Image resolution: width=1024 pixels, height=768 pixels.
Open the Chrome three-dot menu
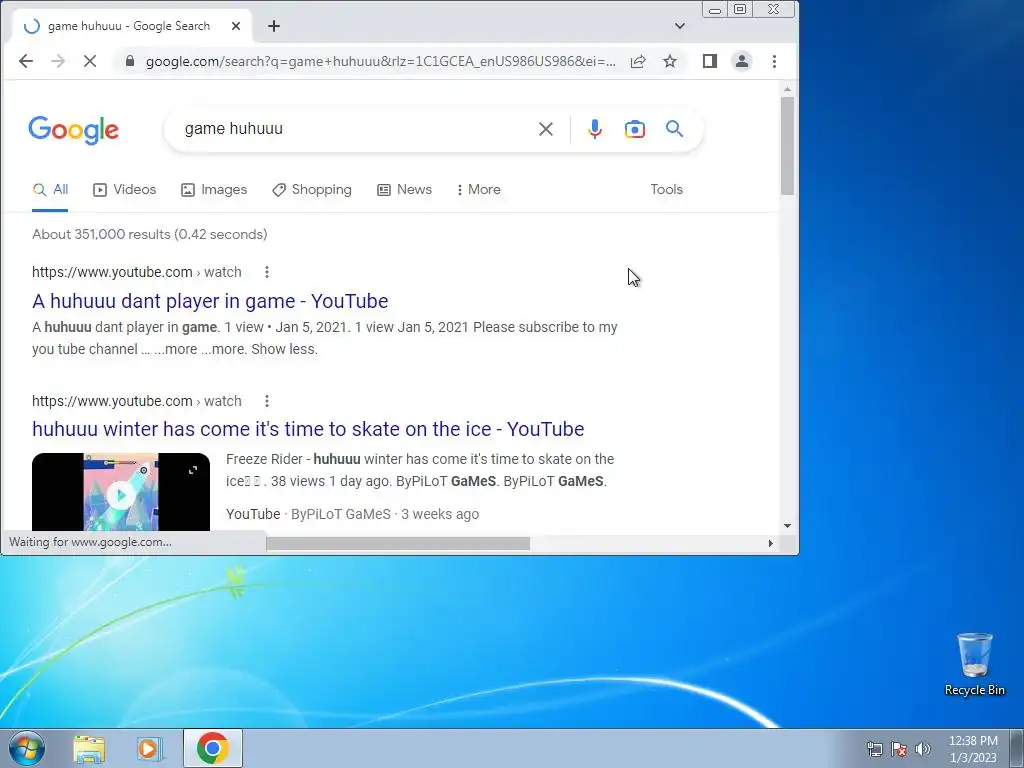pyautogui.click(x=775, y=61)
